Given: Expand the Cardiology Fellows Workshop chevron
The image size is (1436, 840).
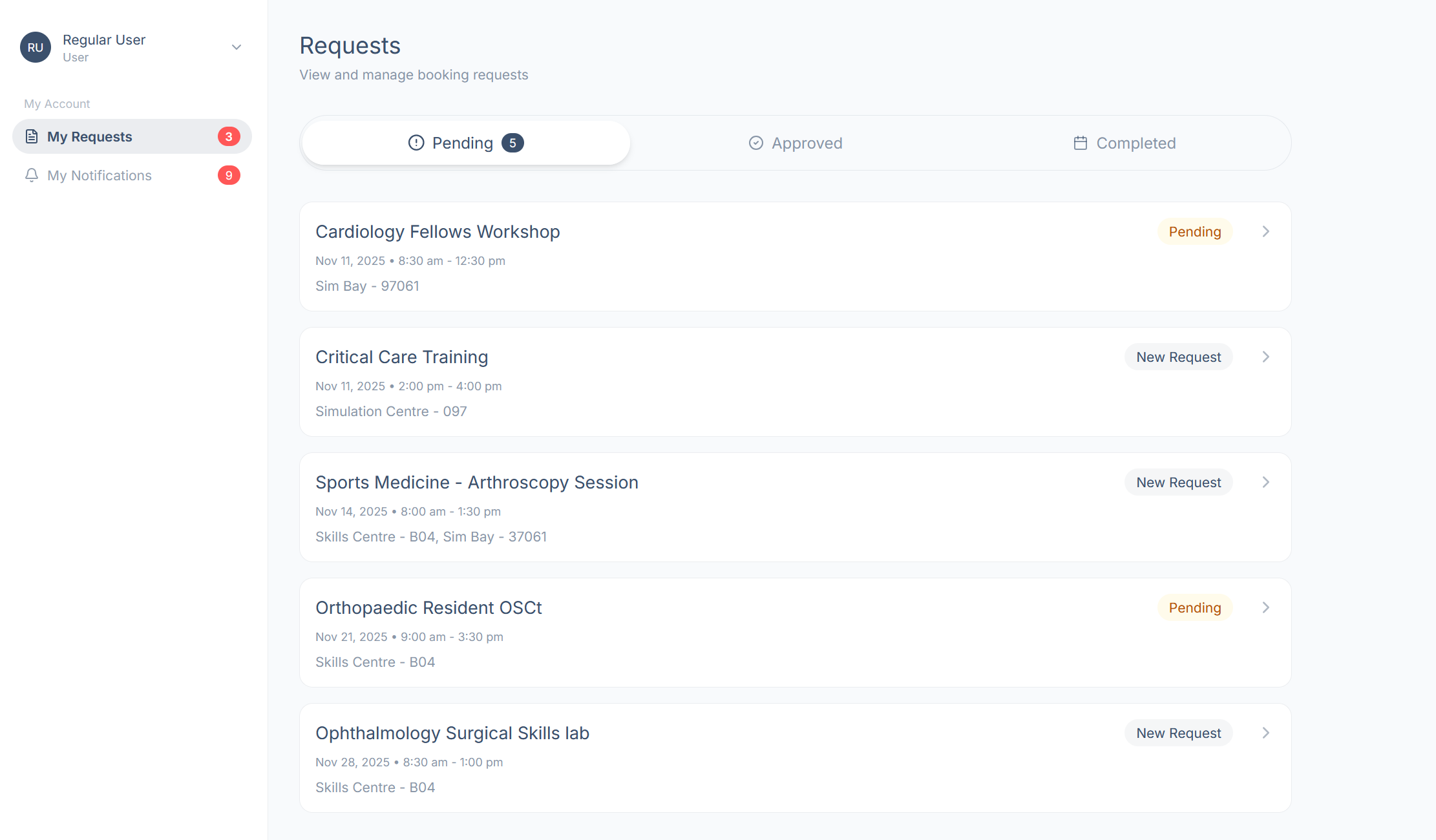Looking at the screenshot, I should (x=1266, y=231).
